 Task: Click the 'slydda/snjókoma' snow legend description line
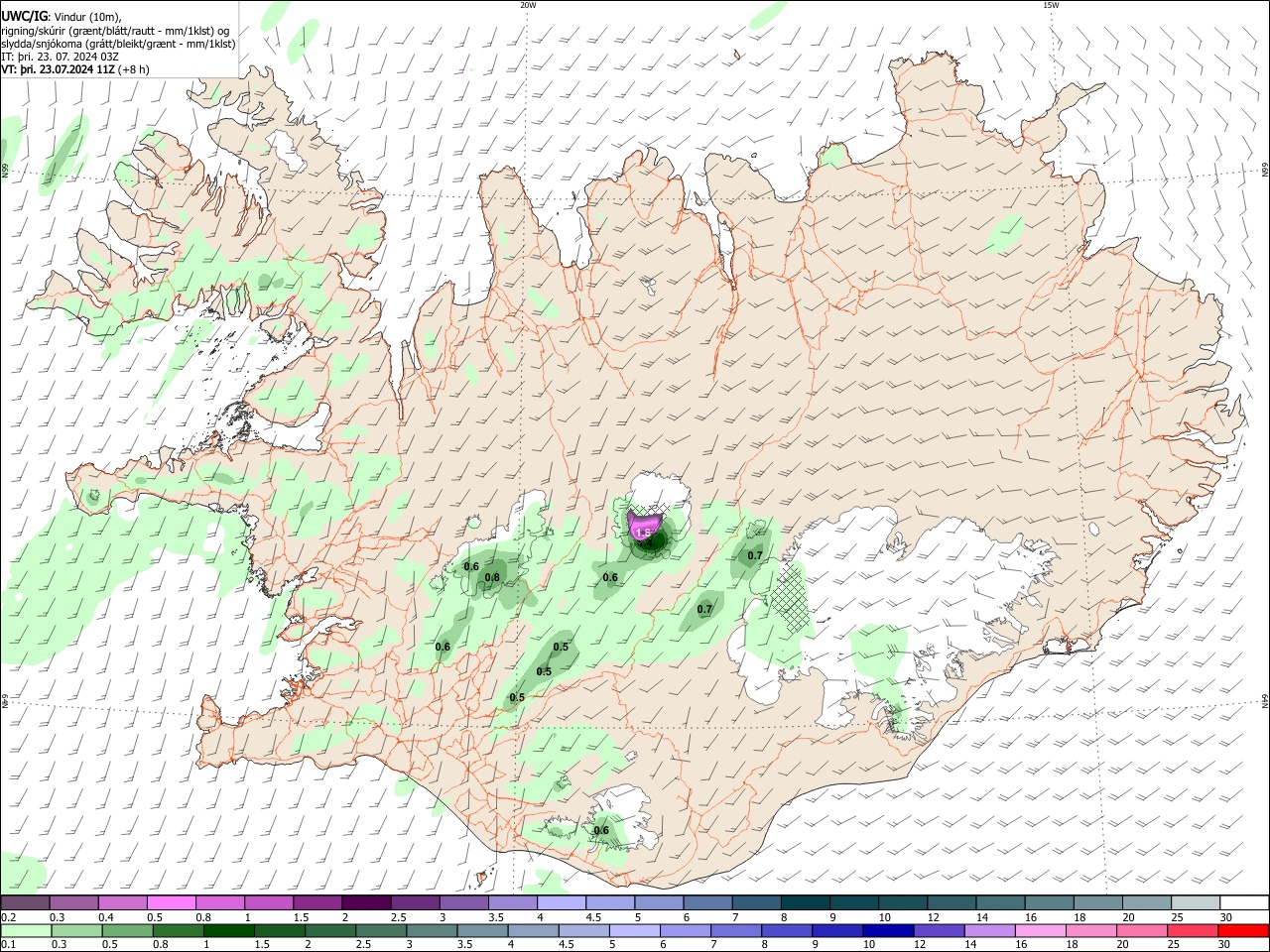pyautogui.click(x=118, y=44)
